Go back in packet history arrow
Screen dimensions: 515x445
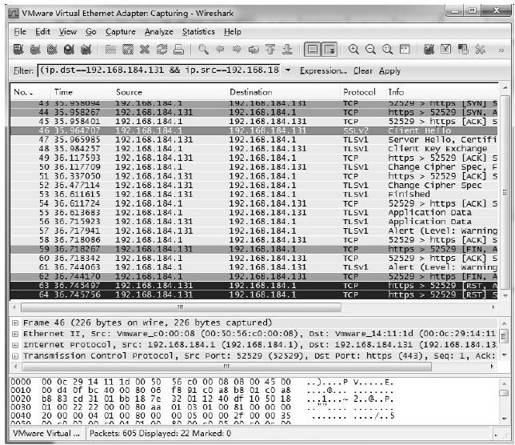(220, 50)
